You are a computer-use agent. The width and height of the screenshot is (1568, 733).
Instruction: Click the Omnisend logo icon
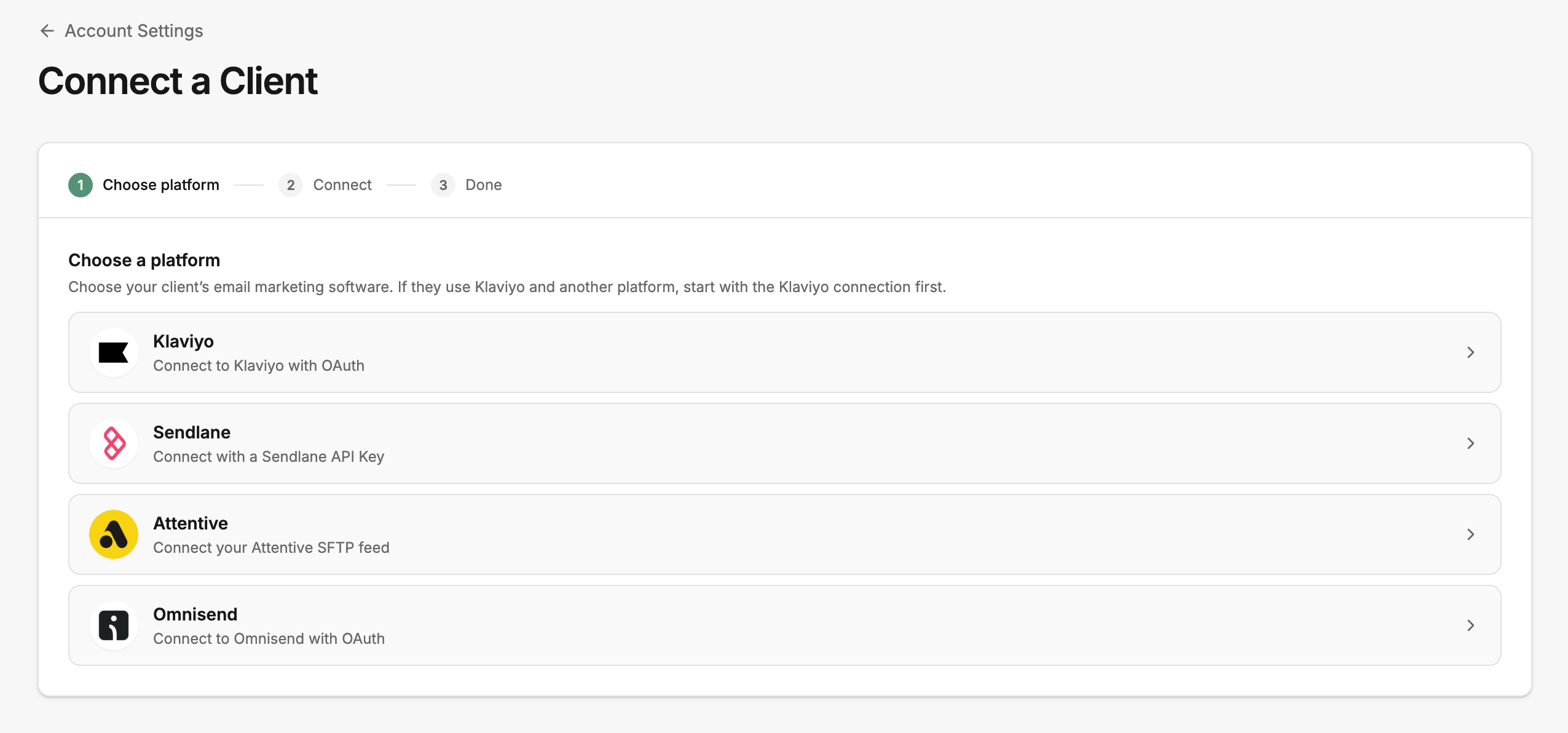coord(114,625)
